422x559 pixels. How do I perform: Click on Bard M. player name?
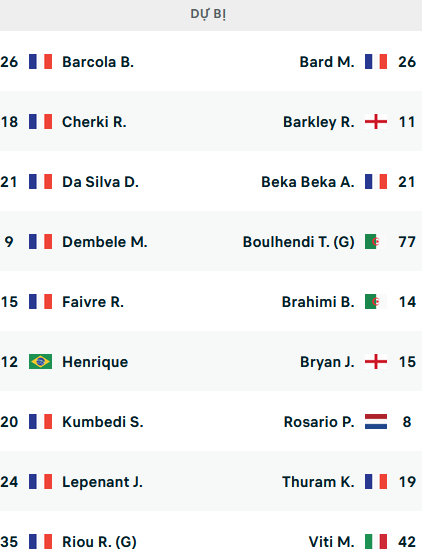[x=327, y=62]
